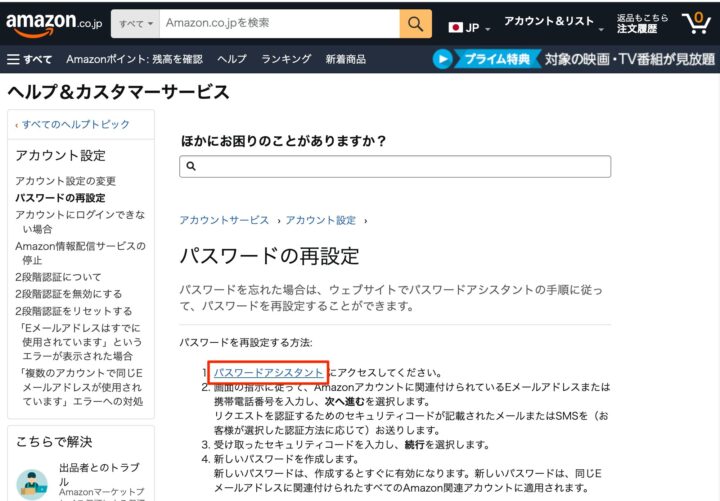Click the 出品者とのトラブル seller avatar icon
Image resolution: width=720 pixels, height=501 pixels.
click(32, 484)
